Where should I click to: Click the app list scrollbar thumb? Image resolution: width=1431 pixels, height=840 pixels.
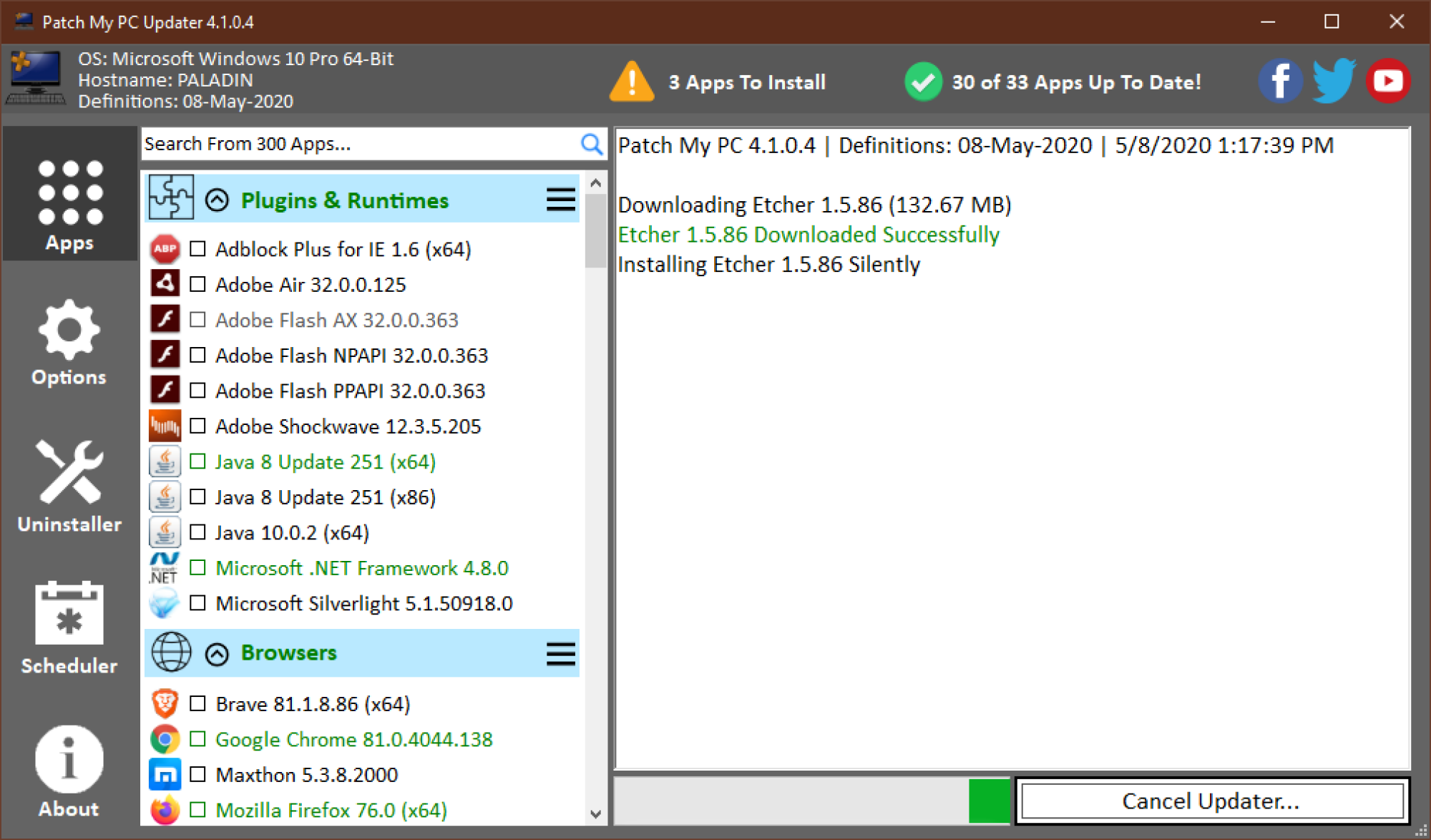(595, 230)
